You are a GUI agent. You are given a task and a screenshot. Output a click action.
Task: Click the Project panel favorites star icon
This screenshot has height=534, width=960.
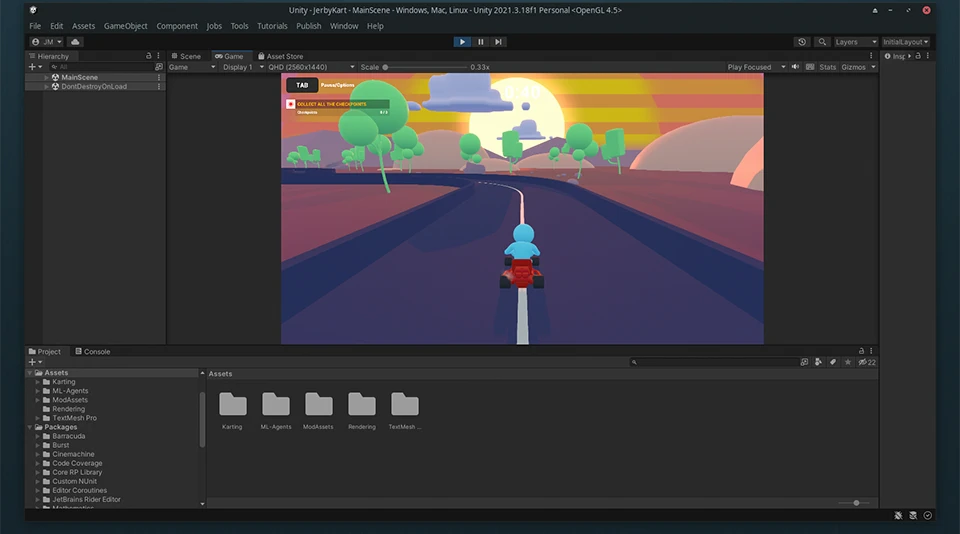(x=848, y=362)
